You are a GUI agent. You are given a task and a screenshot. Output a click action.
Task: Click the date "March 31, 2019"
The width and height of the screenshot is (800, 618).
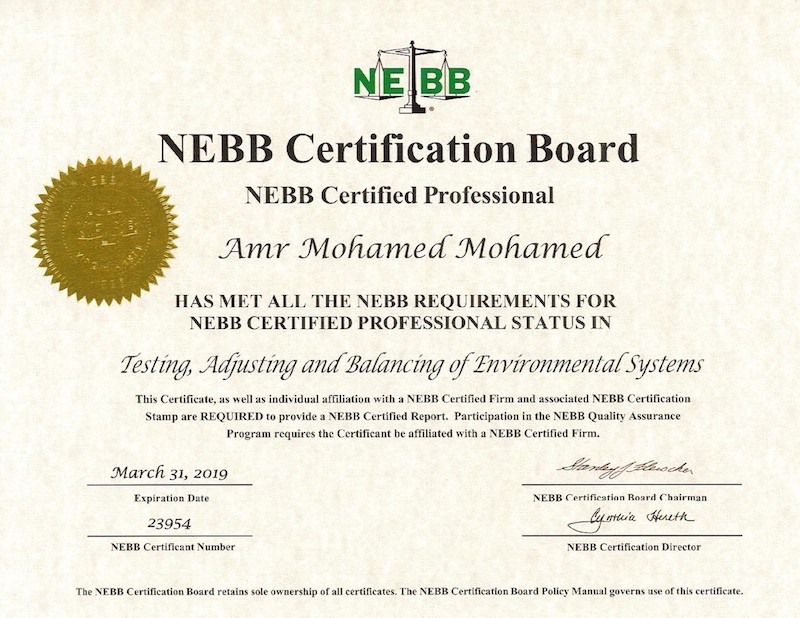[x=169, y=473]
